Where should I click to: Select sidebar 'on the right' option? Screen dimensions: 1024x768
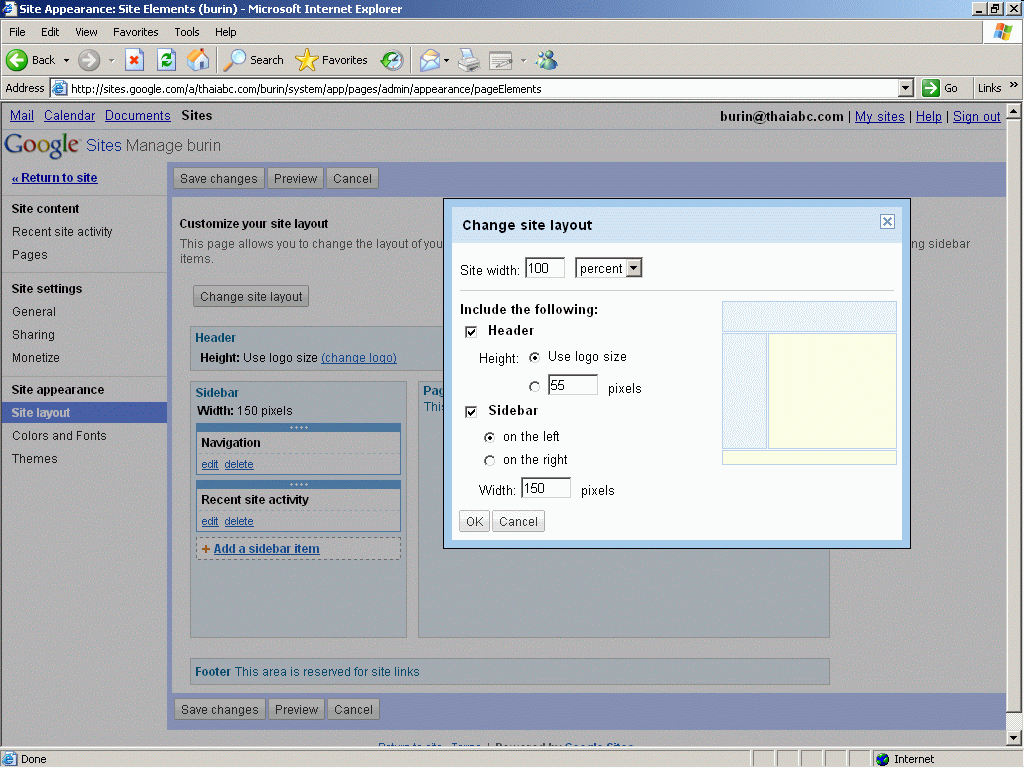pyautogui.click(x=489, y=460)
